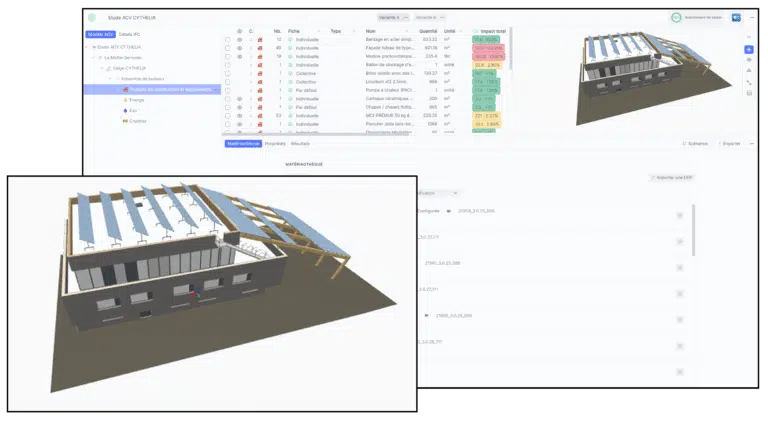The width and height of the screenshot is (768, 421).
Task: Toggle the eye visibility in the first table row
Action: [239, 39]
